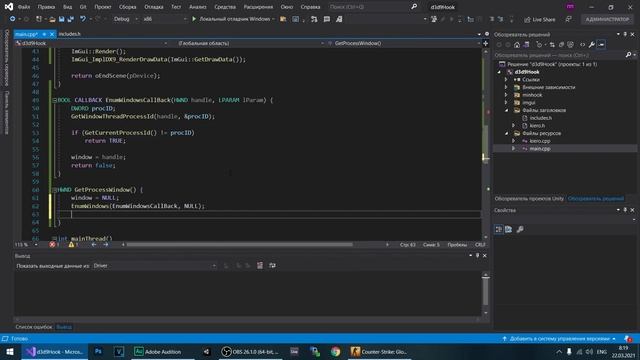This screenshot has width=640, height=360.
Task: Pin the main.cpp tab
Action: pos(44,34)
